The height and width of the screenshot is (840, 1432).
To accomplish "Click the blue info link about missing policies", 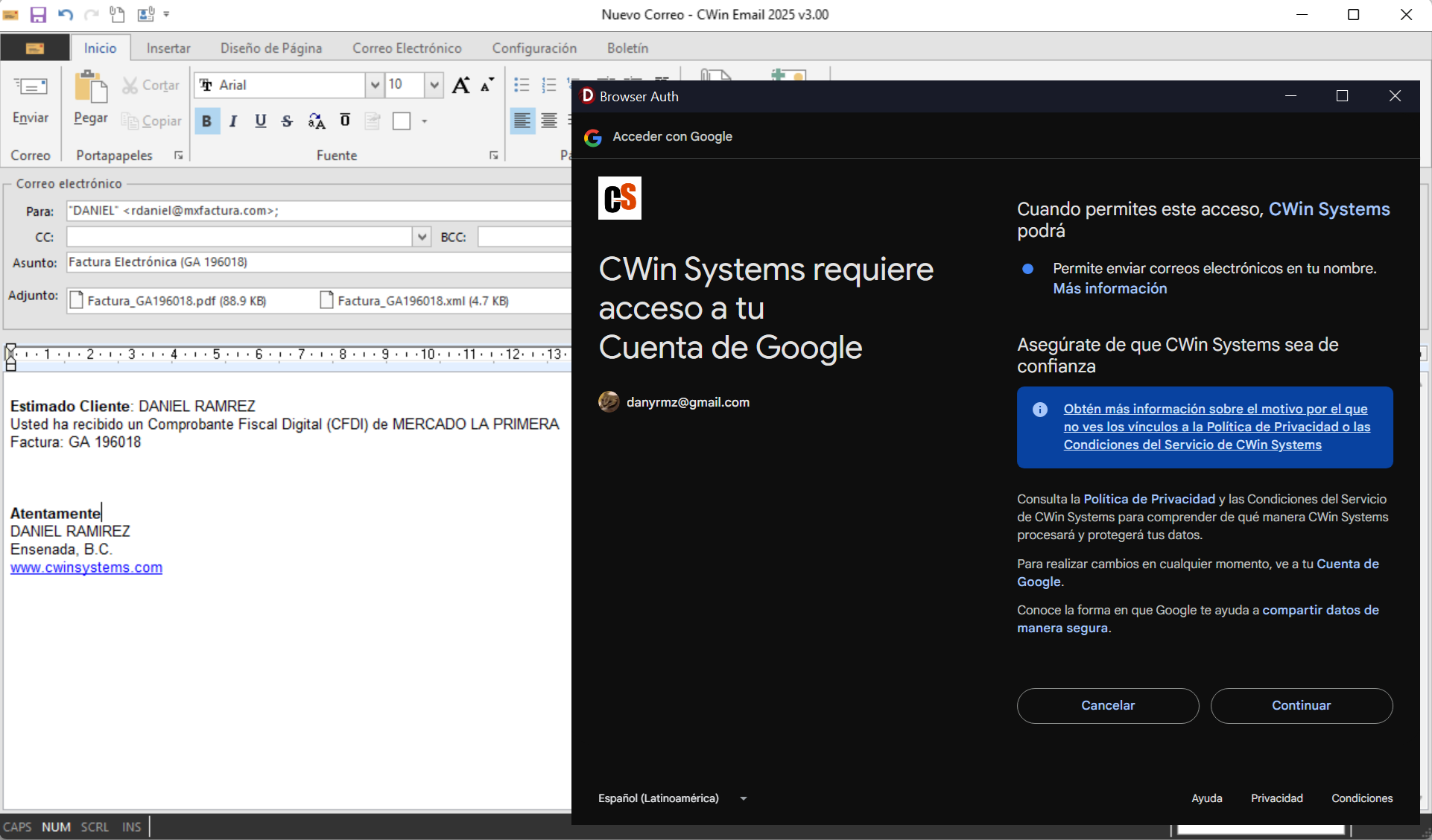I will point(1217,427).
